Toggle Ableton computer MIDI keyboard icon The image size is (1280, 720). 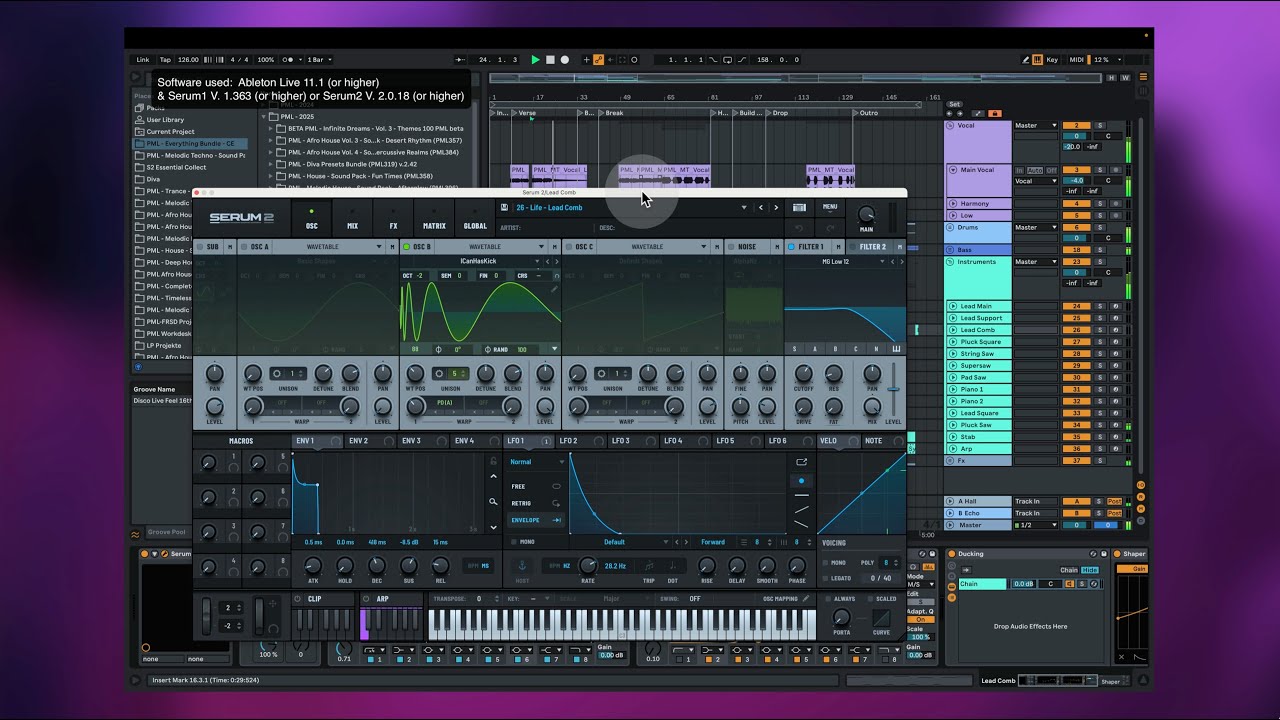1038,60
